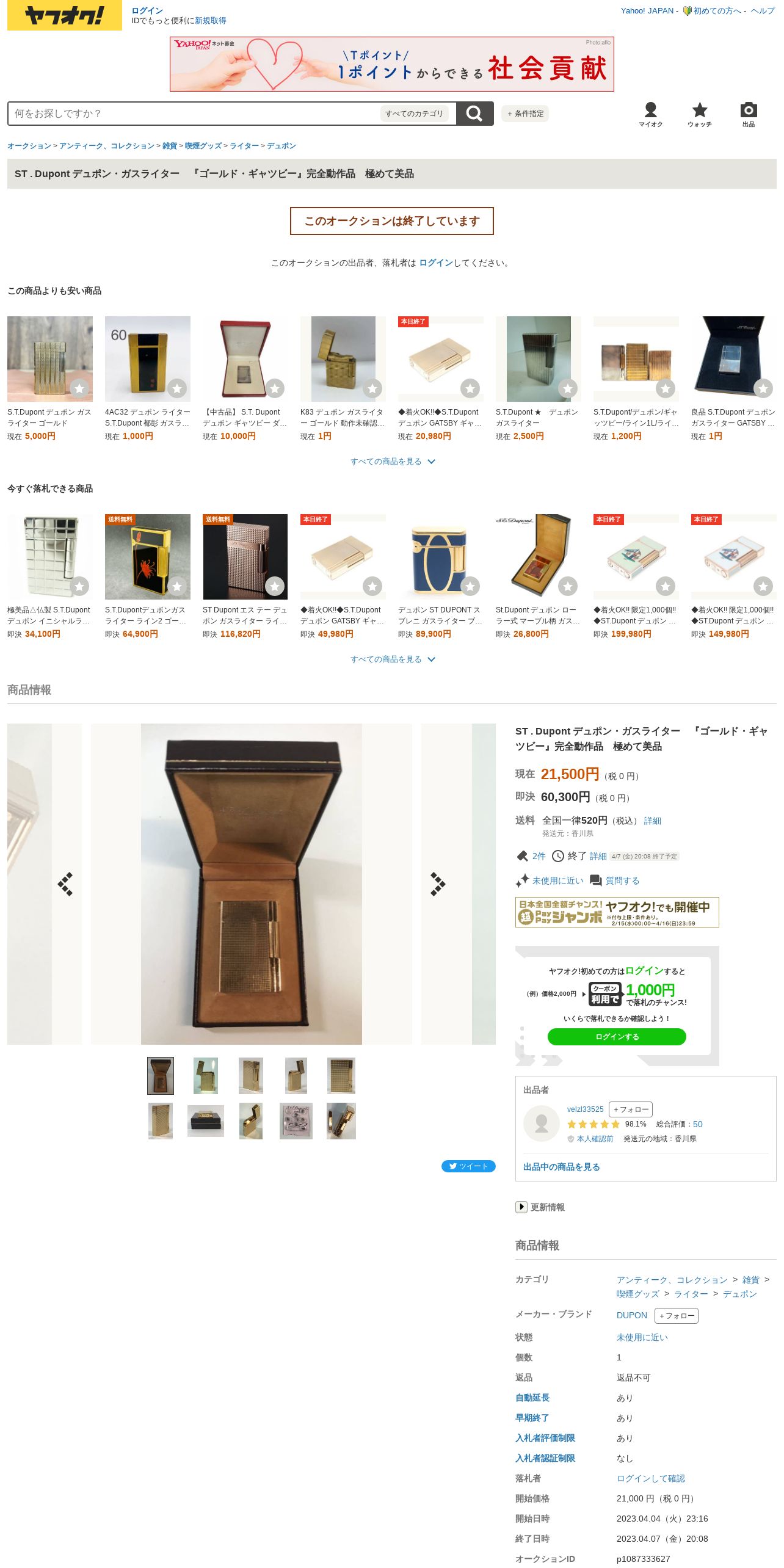The height and width of the screenshot is (1568, 784).
Task: Open 出品中の商品を見る link
Action: 562,1167
